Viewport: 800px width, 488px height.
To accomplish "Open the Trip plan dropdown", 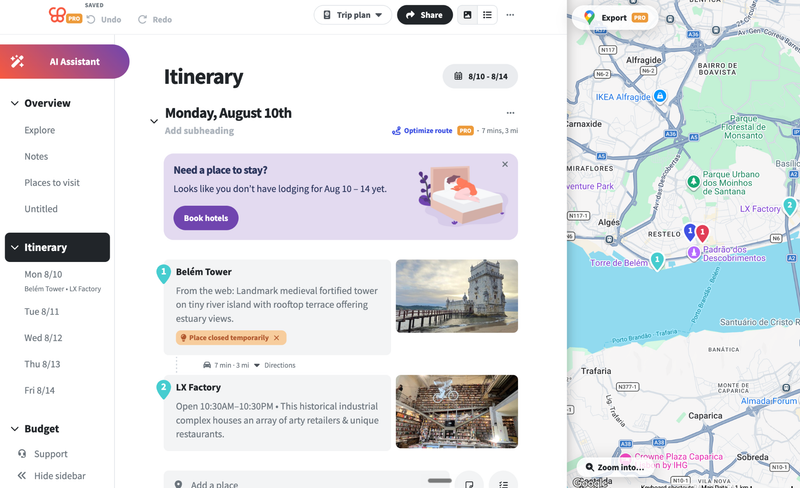I will click(353, 15).
